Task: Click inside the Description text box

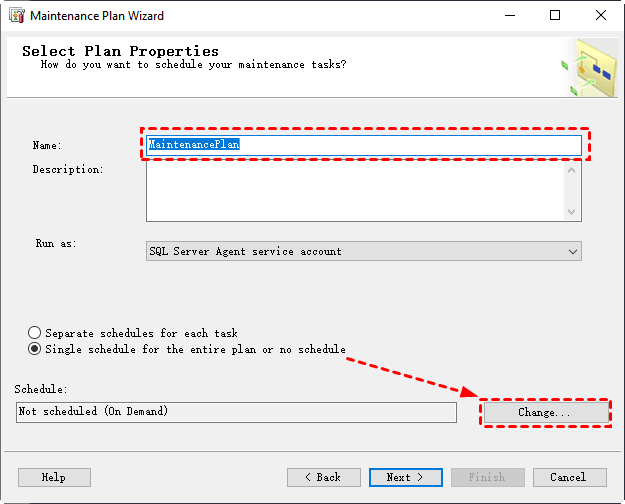Action: coord(355,191)
